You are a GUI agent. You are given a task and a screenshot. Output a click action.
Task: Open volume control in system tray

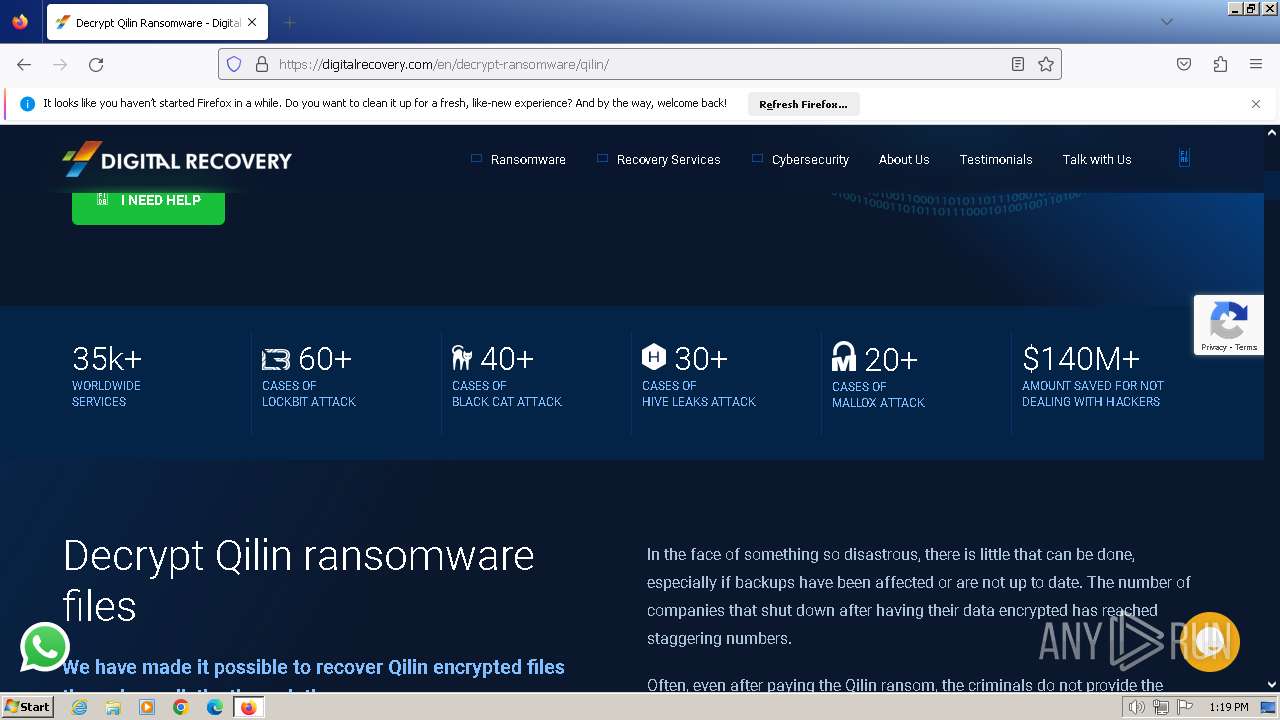tap(1137, 707)
